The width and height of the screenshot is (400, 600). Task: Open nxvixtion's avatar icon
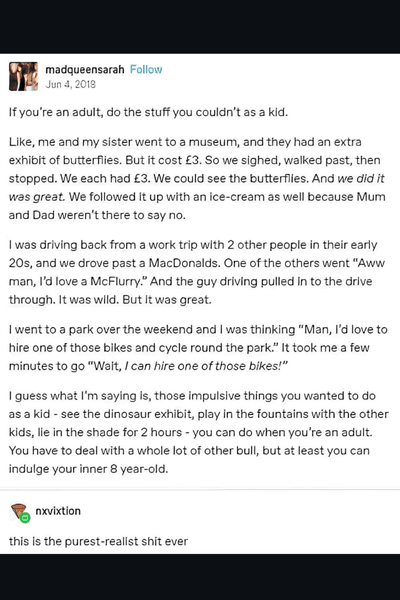[19, 512]
